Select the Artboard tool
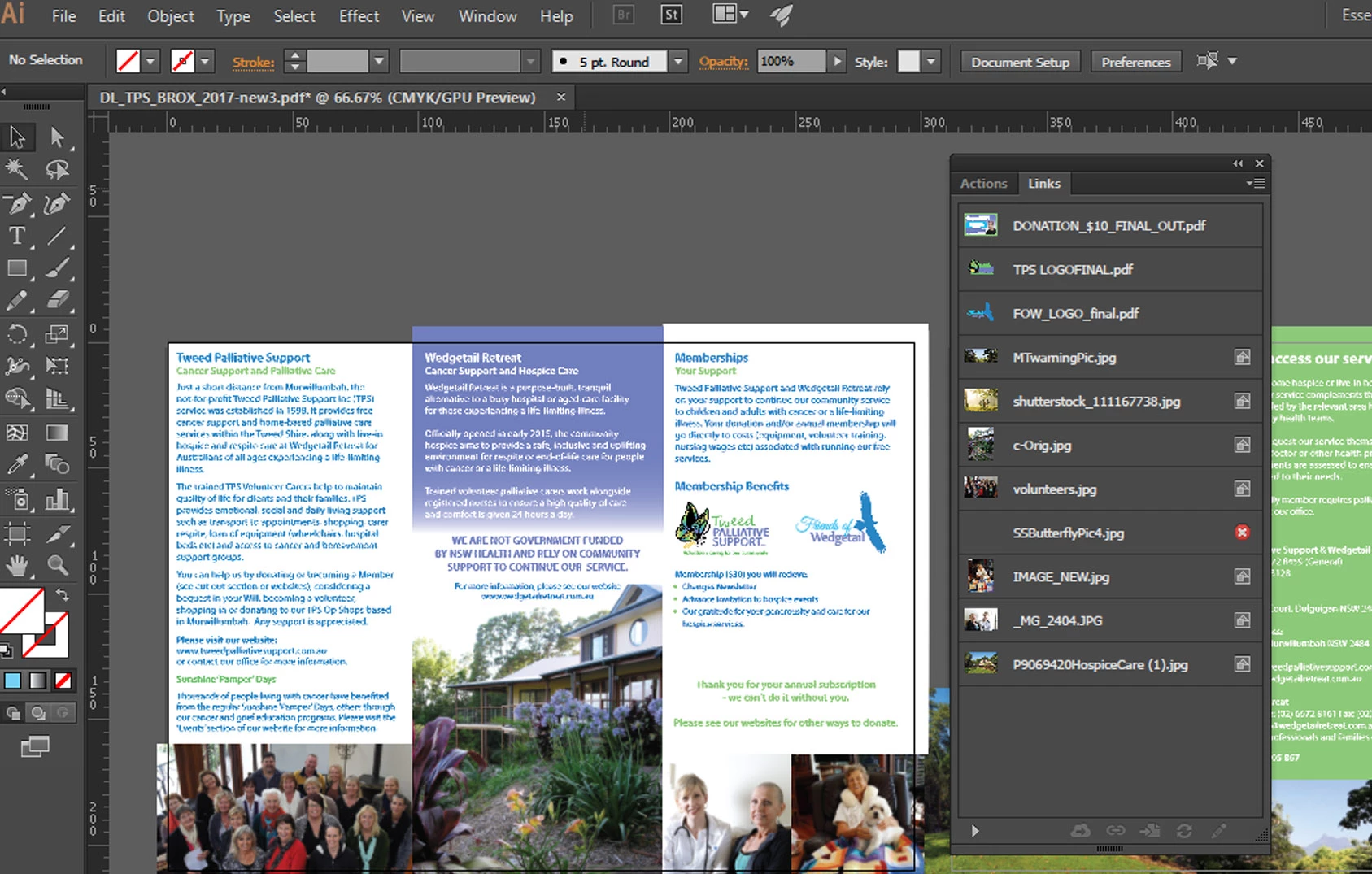Viewport: 1372px width, 874px height. (x=17, y=533)
